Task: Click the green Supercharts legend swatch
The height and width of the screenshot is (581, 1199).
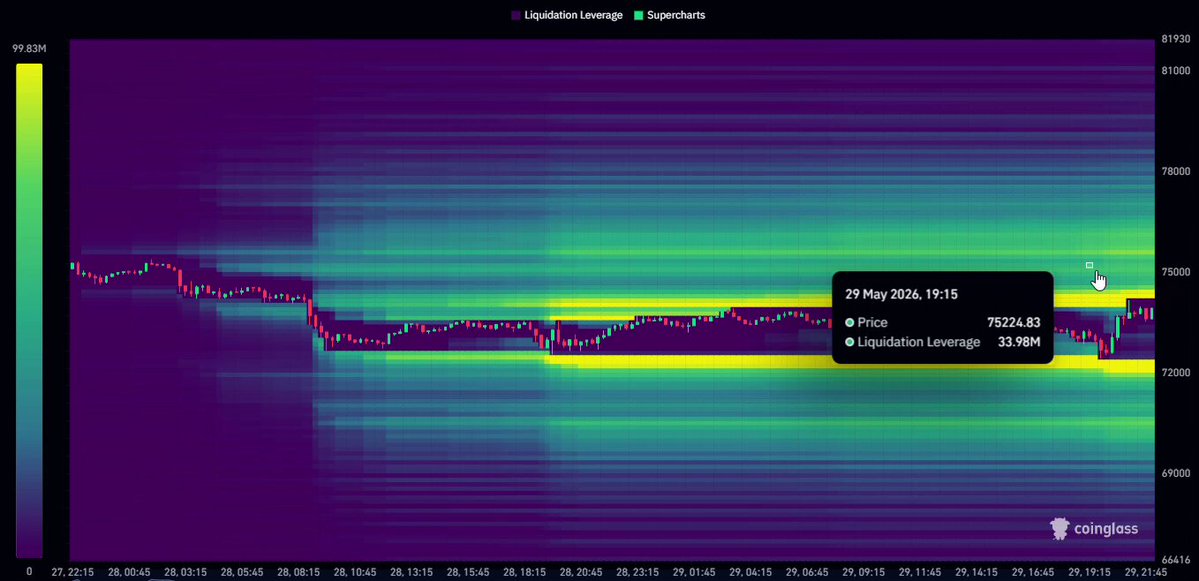Action: (638, 15)
